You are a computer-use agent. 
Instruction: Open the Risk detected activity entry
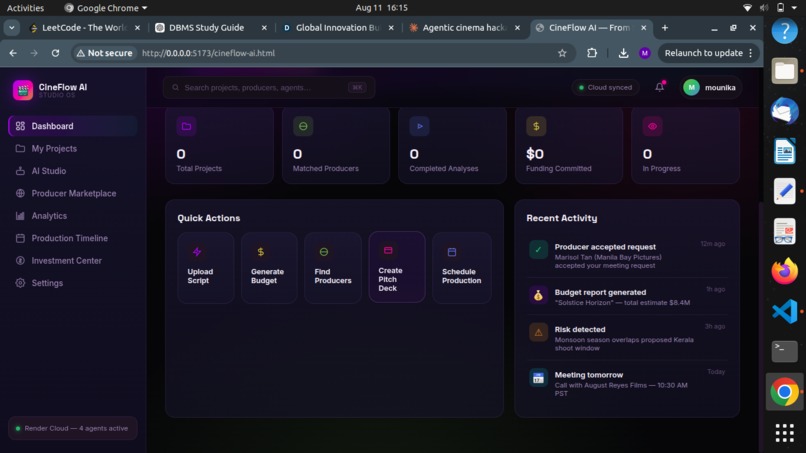627,338
